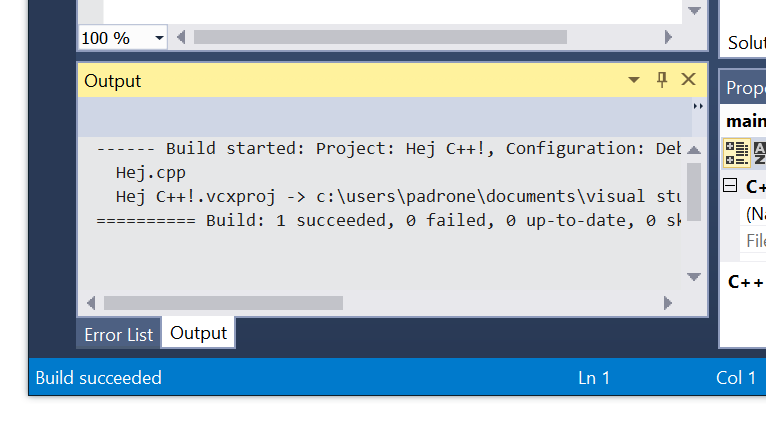This screenshot has height=431, width=766.
Task: Open the Output window position dropdown arrow
Action: 634,80
